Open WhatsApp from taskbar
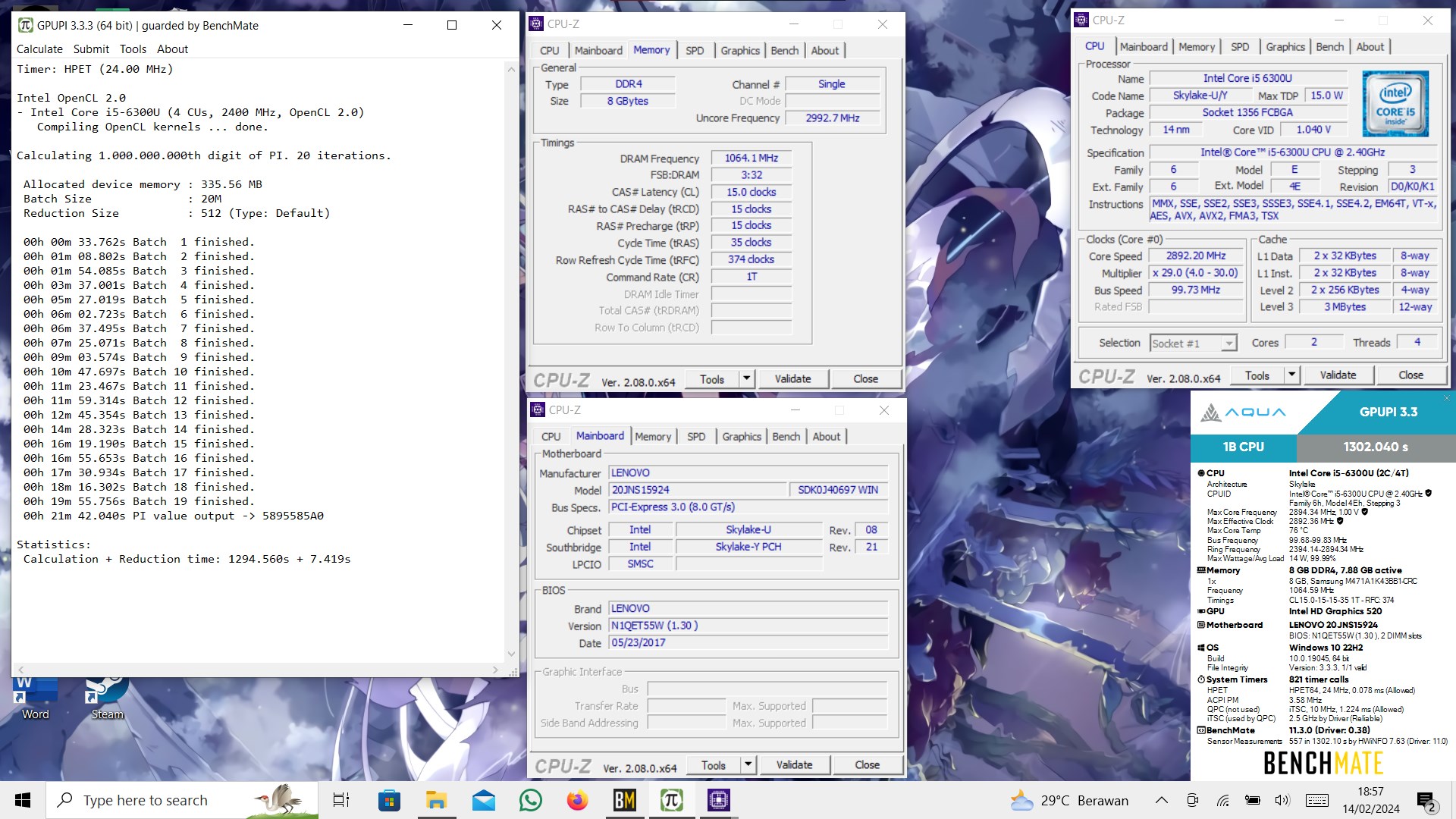 click(530, 800)
